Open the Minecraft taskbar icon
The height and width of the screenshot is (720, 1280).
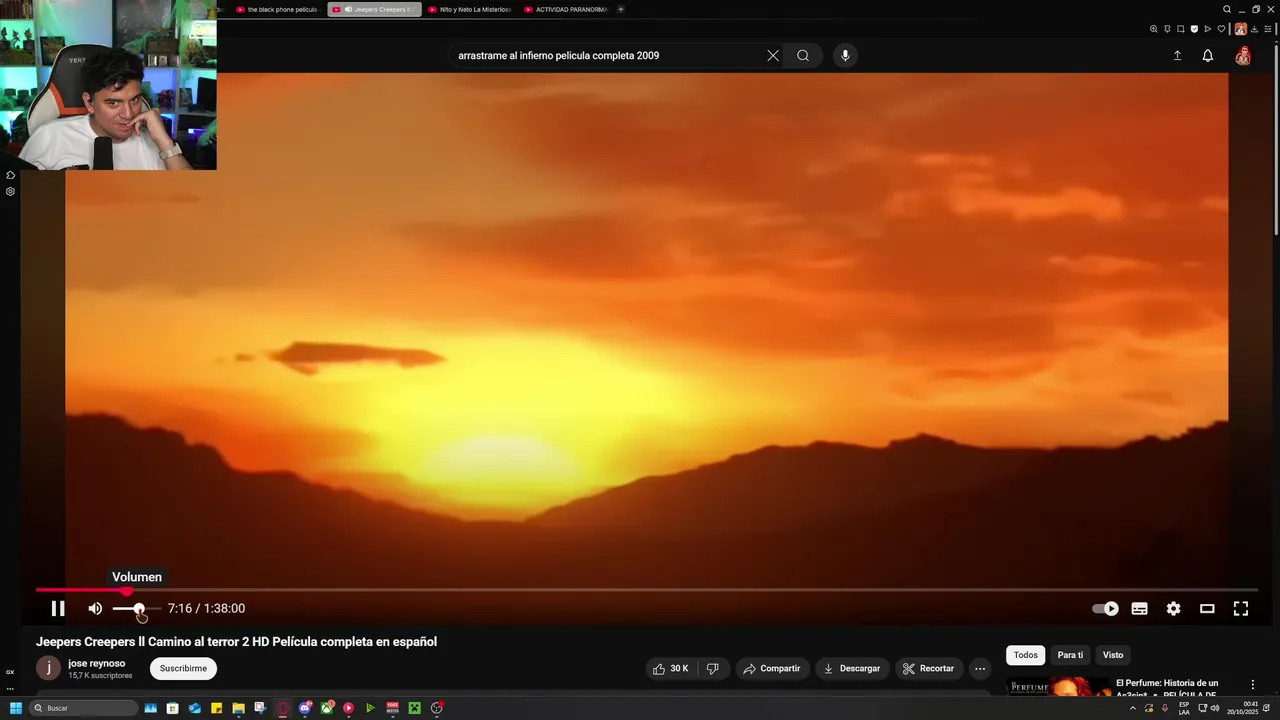tap(414, 708)
